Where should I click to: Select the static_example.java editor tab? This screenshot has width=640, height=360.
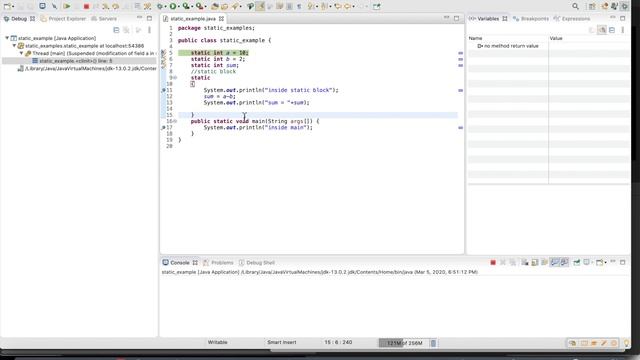(x=193, y=19)
